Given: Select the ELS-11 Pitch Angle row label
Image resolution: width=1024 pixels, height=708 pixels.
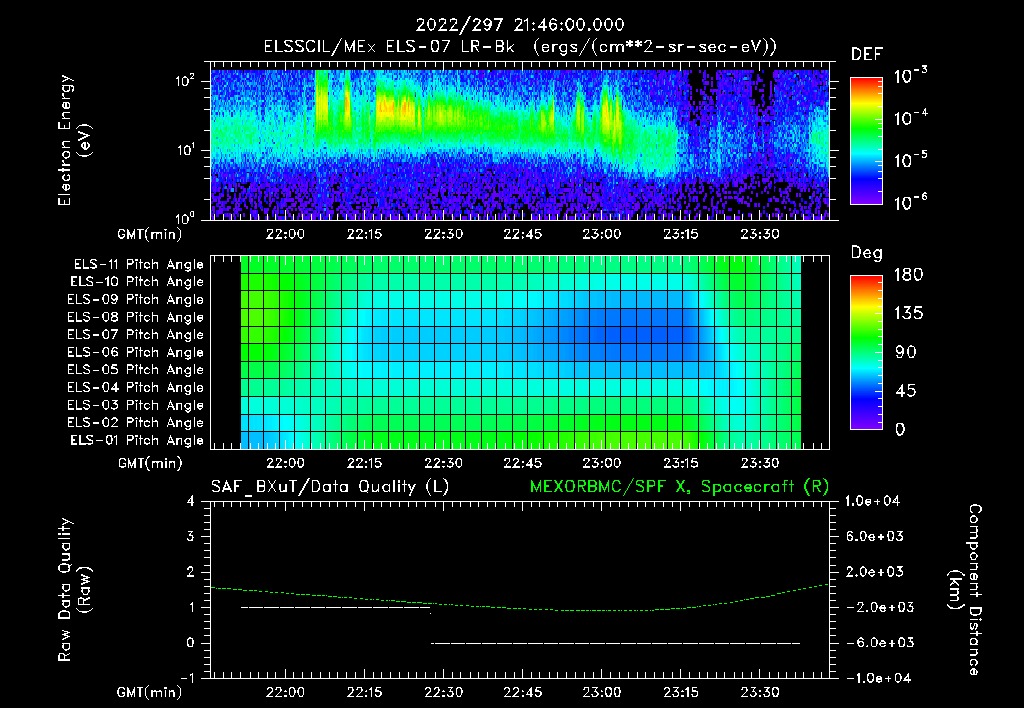Looking at the screenshot, I should coord(138,265).
